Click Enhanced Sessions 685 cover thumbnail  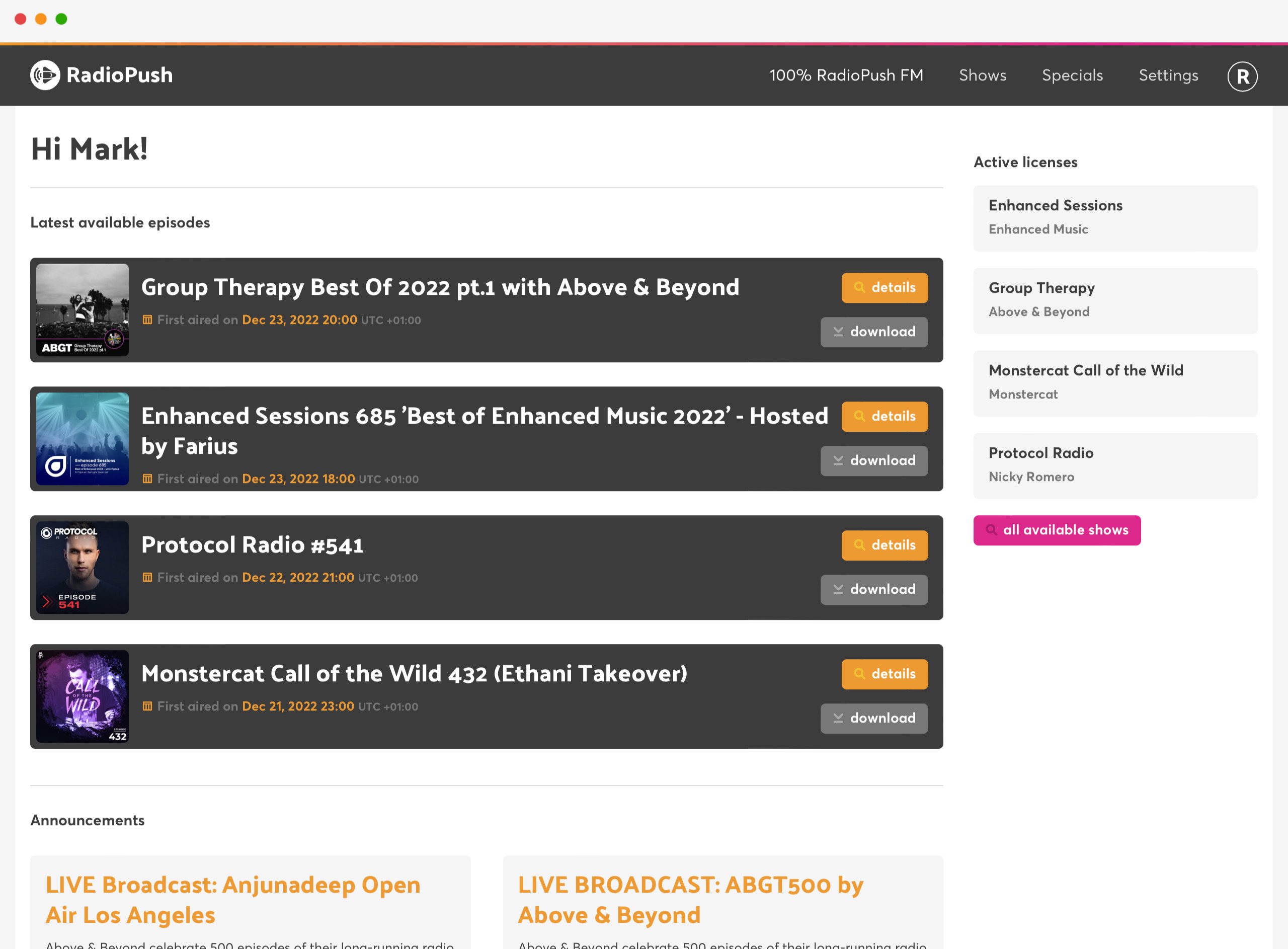82,438
